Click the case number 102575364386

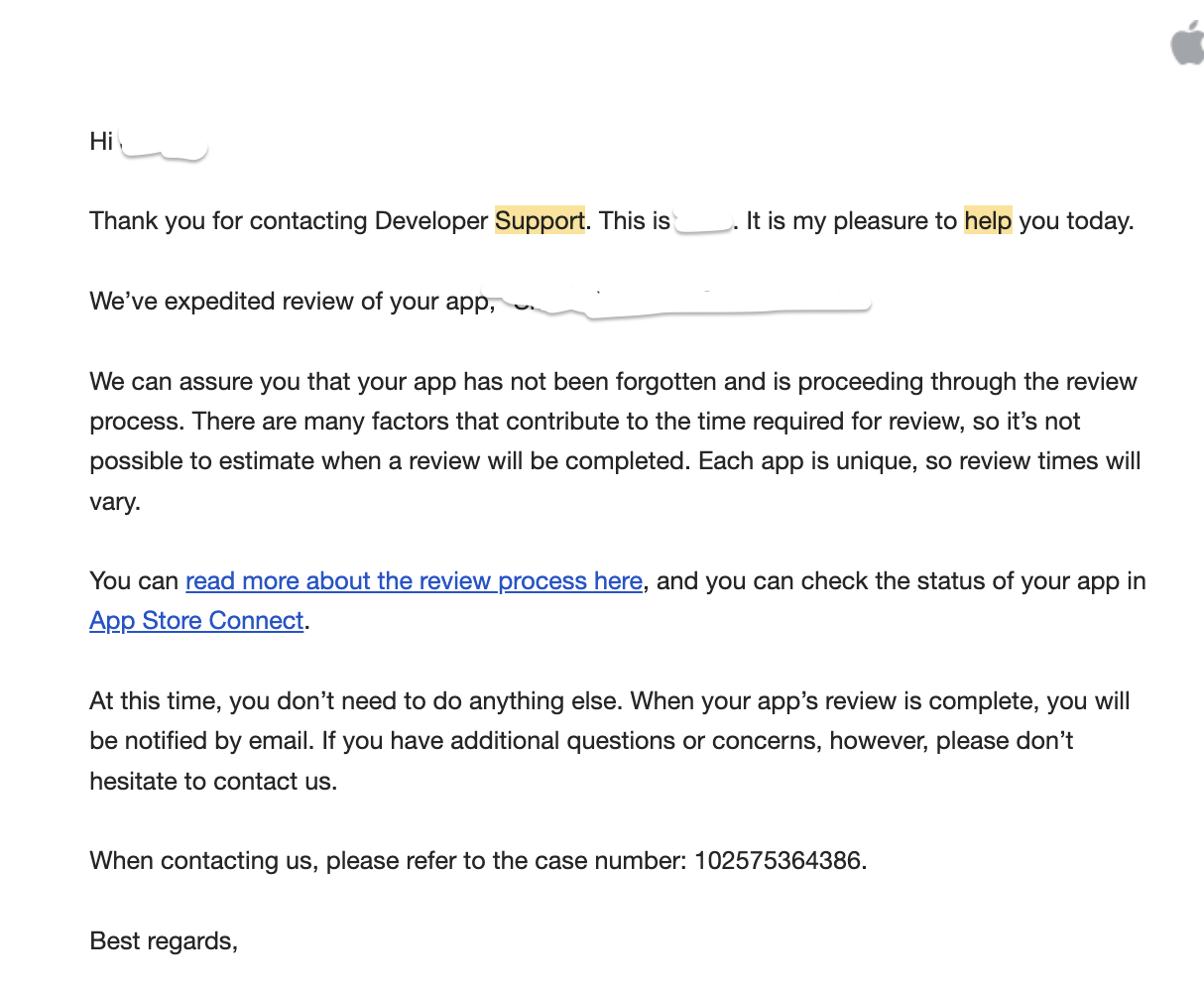click(778, 860)
